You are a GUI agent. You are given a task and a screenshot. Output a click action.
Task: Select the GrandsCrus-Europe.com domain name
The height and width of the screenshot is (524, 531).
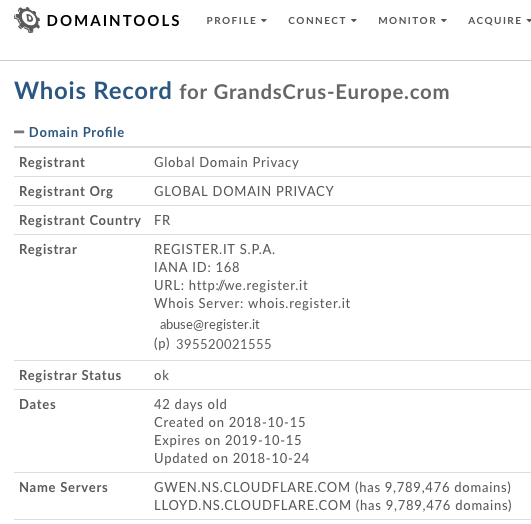(x=332, y=92)
